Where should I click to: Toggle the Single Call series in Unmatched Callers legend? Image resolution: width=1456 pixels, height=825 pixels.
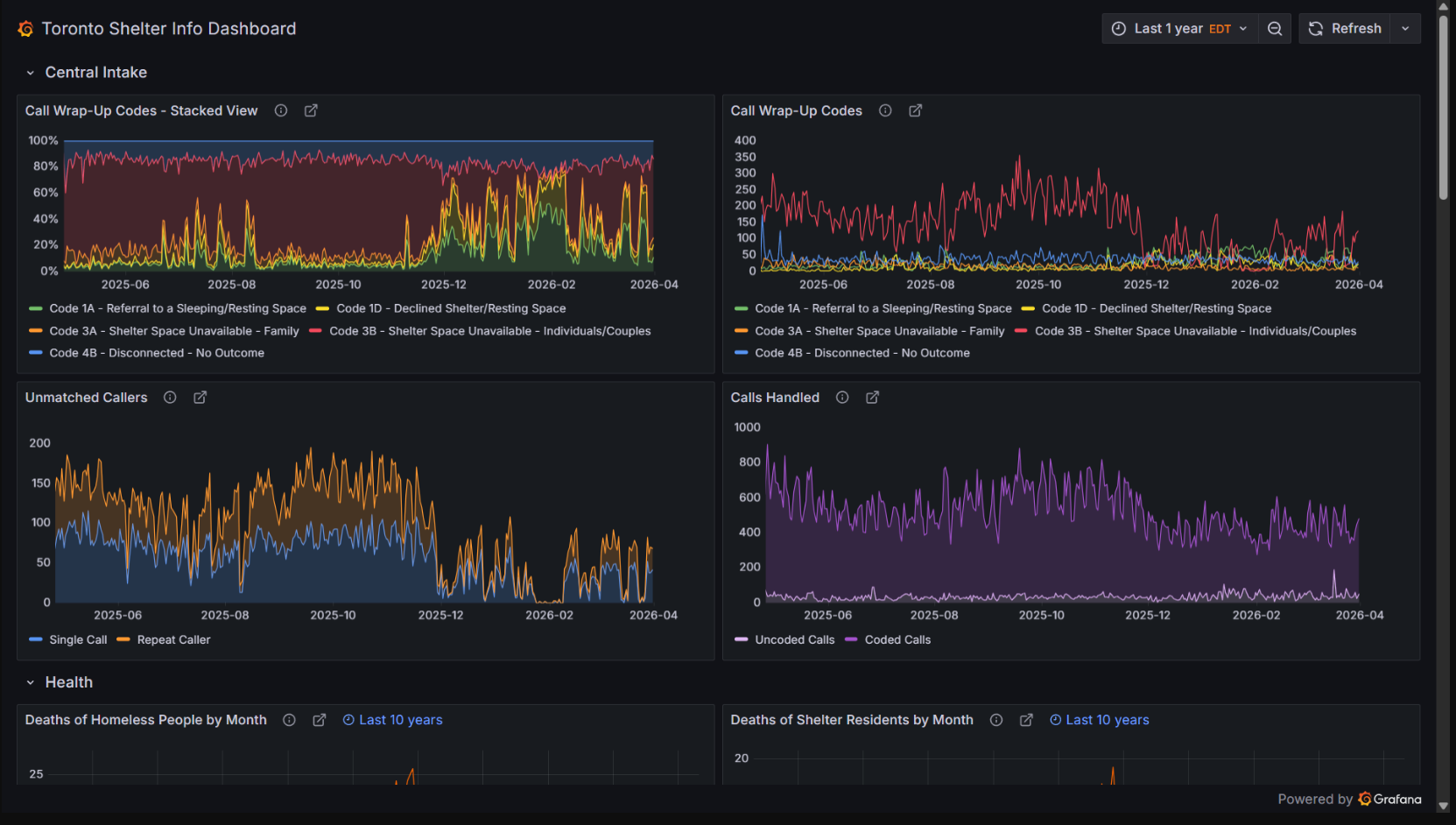77,639
